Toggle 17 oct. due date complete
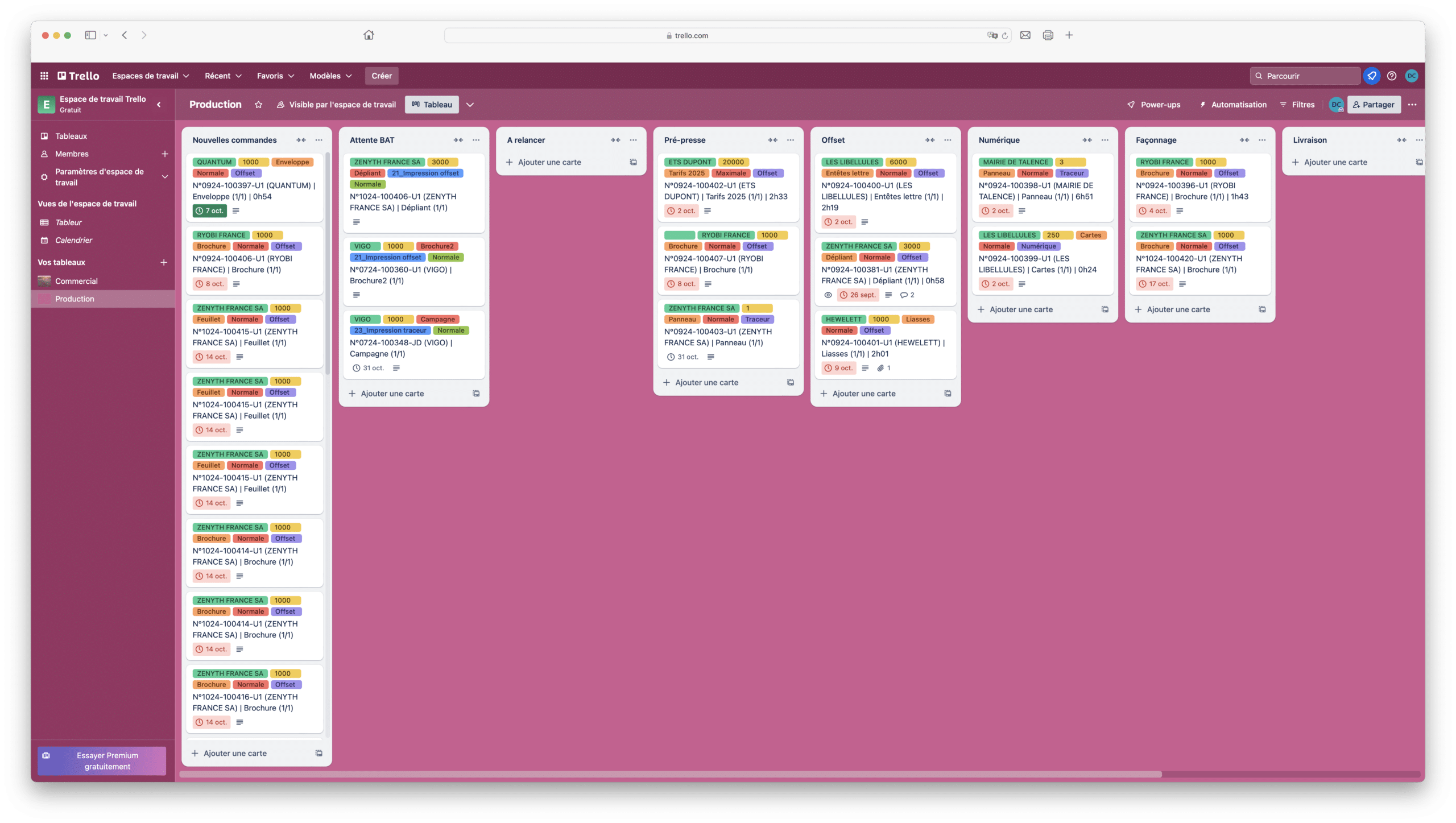Screen dimensions: 1456x823 1154,284
